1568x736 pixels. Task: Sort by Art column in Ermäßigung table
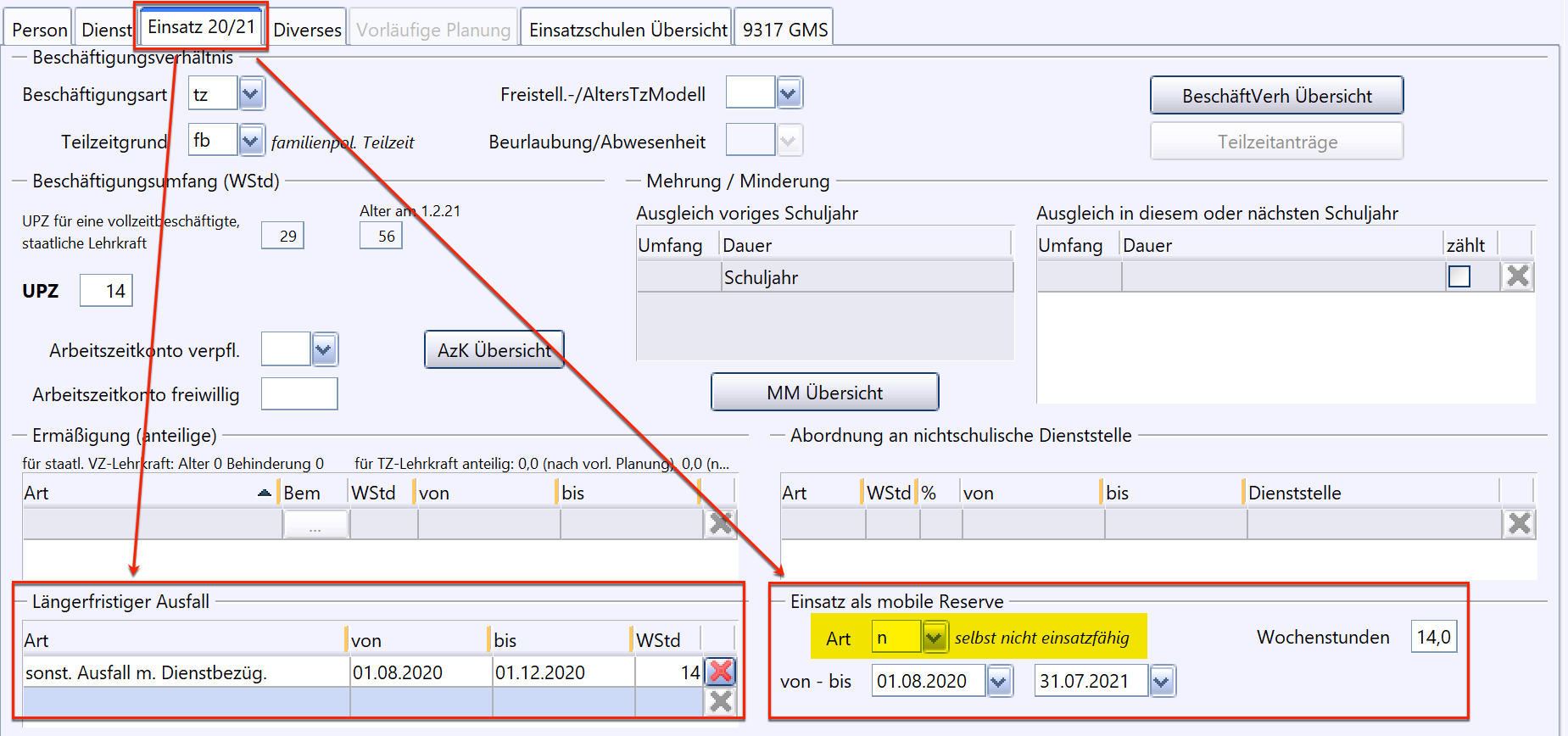149,493
